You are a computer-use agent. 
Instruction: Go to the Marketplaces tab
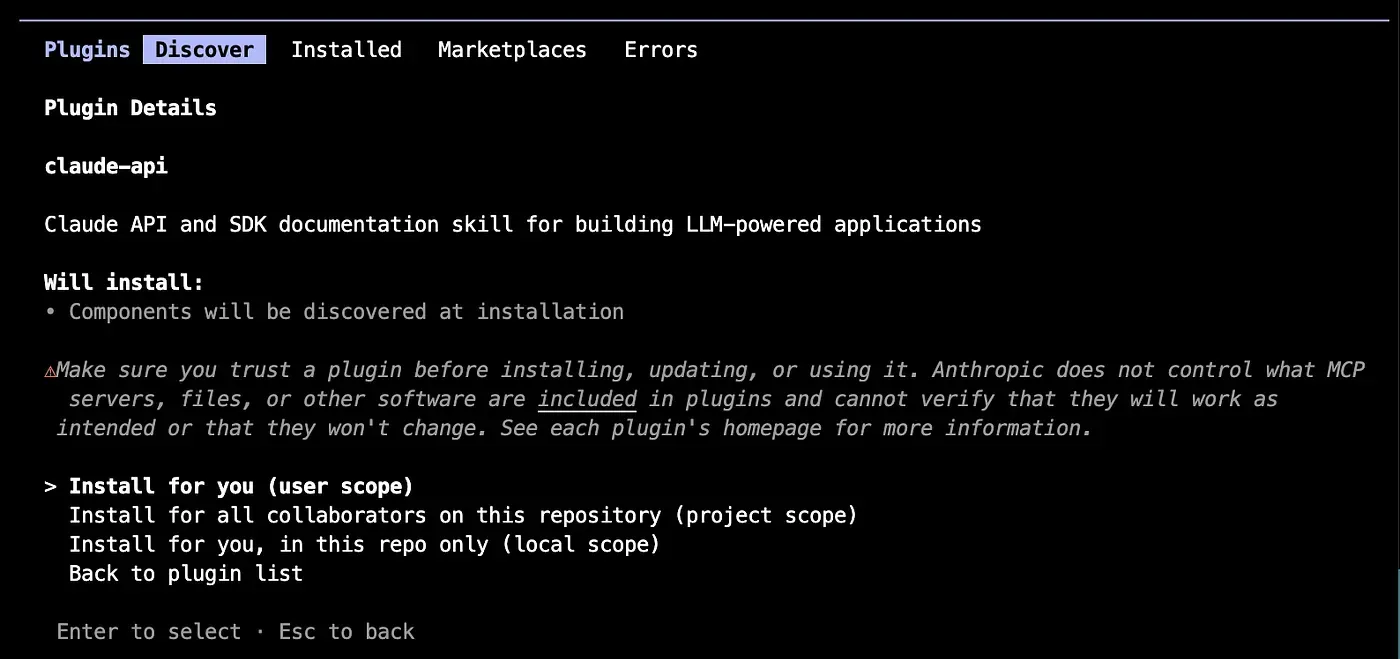512,50
